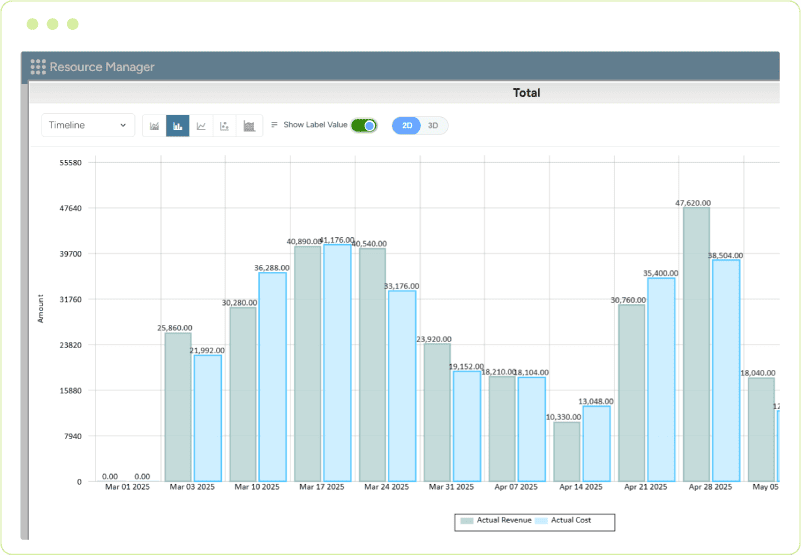Click the Apr 28 2025 cost bar
The image size is (801, 555).
click(726, 371)
